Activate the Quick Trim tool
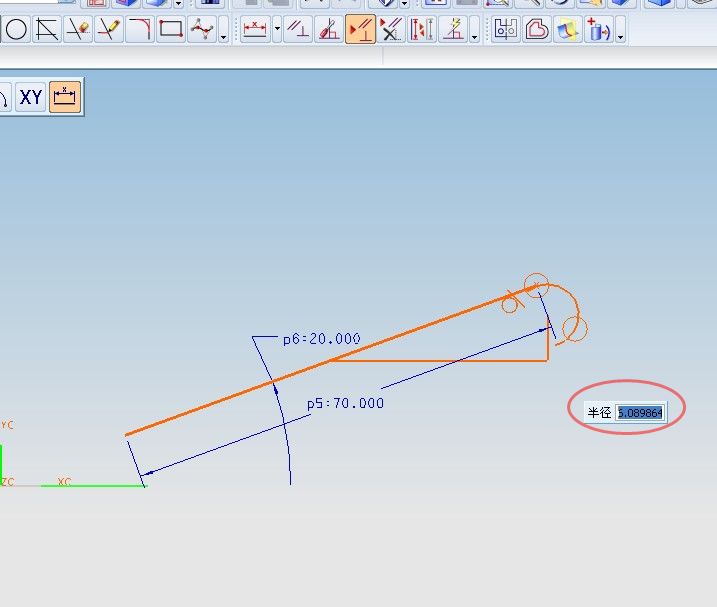Screen dimensions: 717x607 [78, 30]
